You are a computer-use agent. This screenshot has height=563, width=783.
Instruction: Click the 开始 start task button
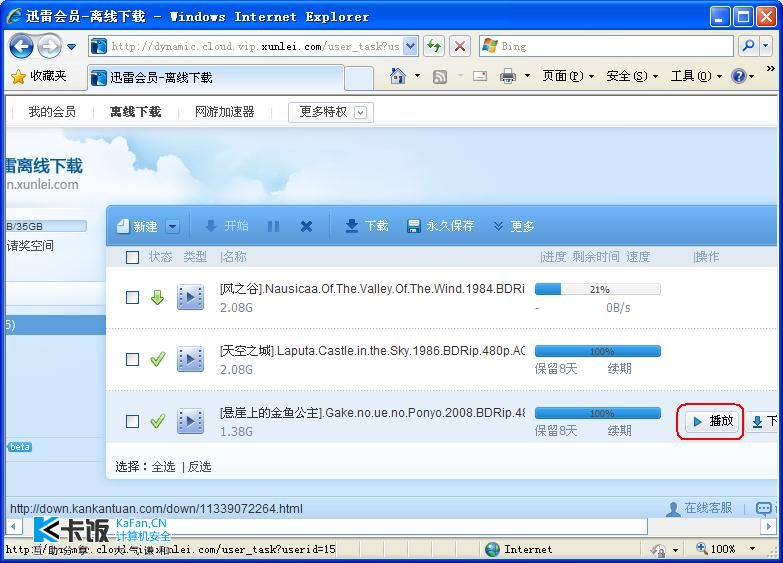coord(227,226)
